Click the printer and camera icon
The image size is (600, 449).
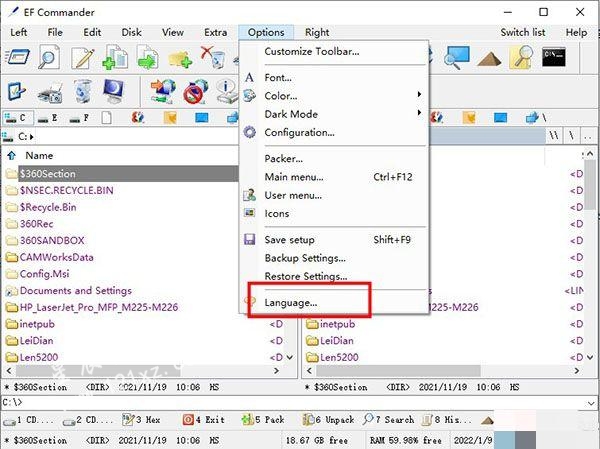pos(50,93)
